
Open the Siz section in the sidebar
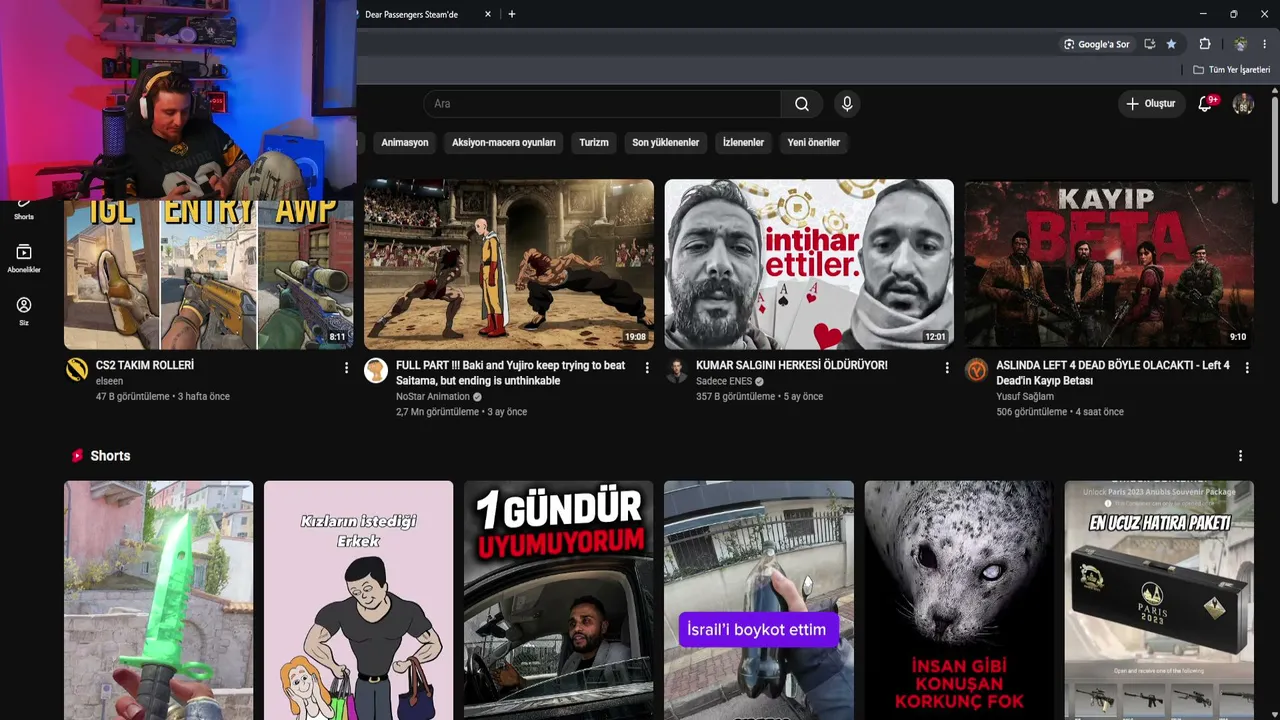(x=24, y=311)
